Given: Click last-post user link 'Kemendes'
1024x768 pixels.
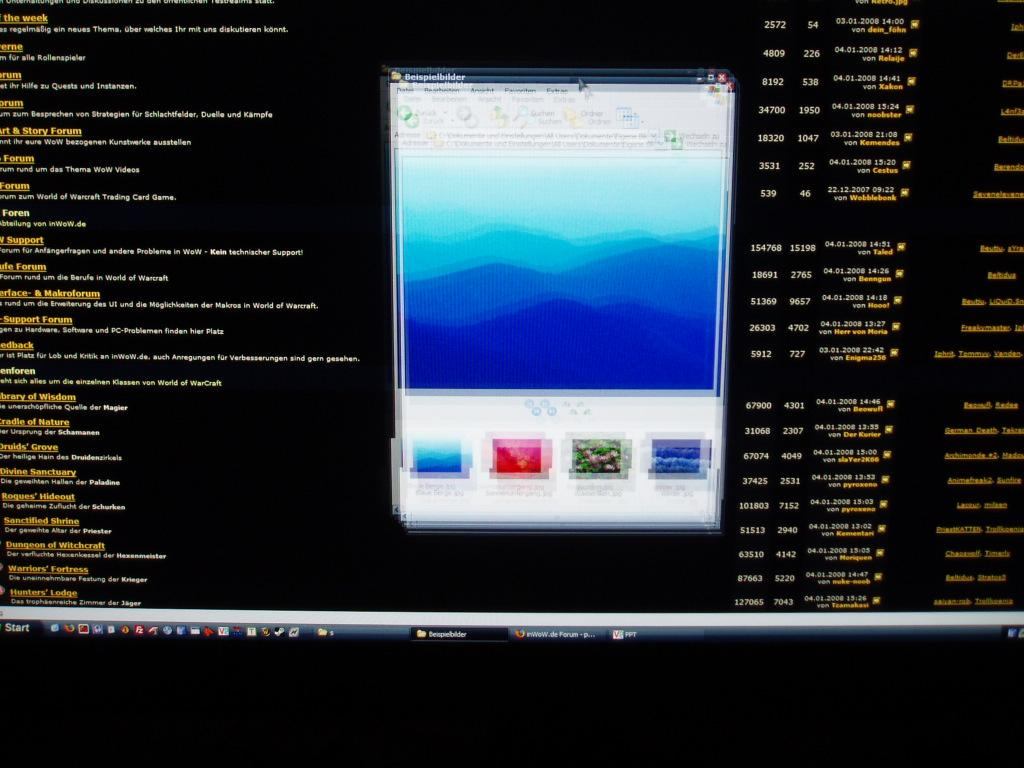Looking at the screenshot, I should click(x=879, y=142).
